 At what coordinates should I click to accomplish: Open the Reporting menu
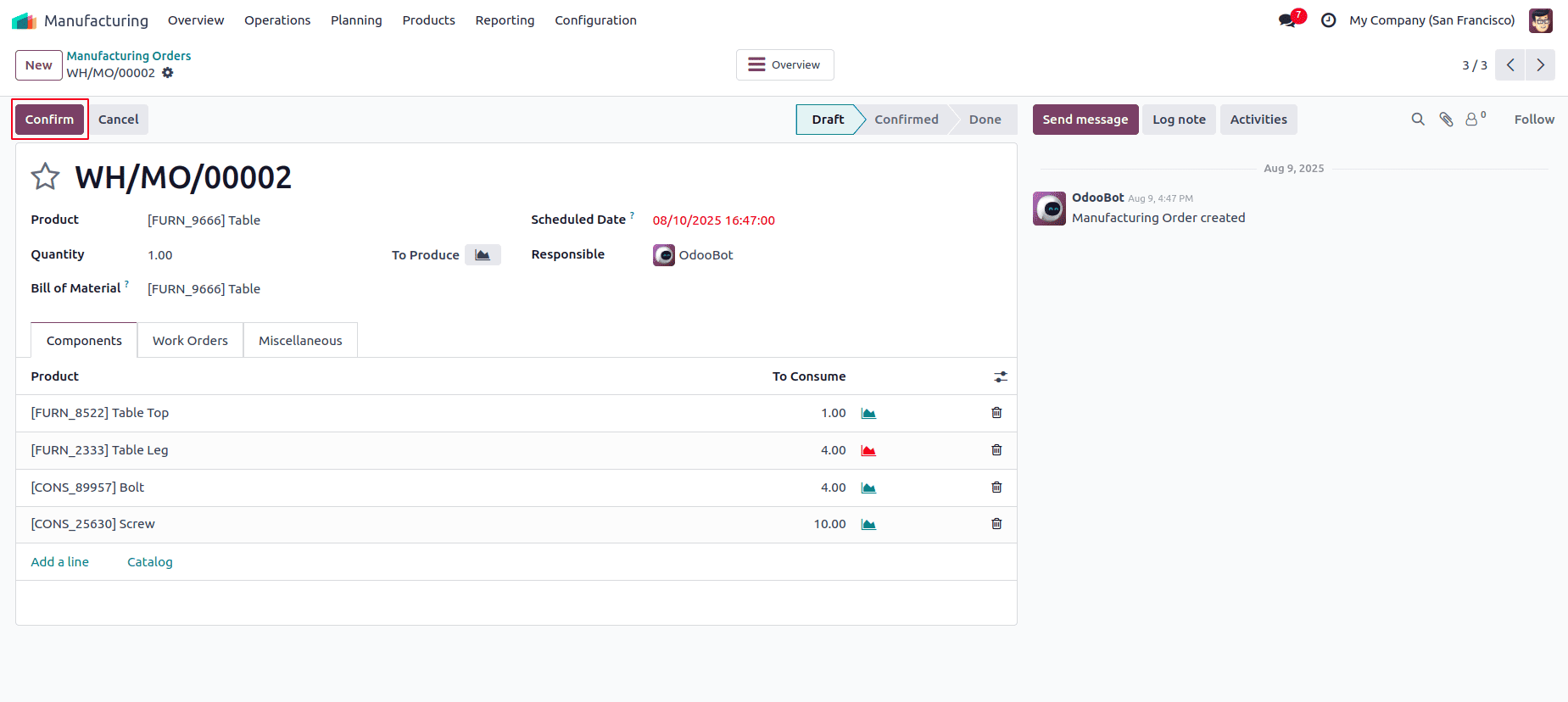pos(505,20)
